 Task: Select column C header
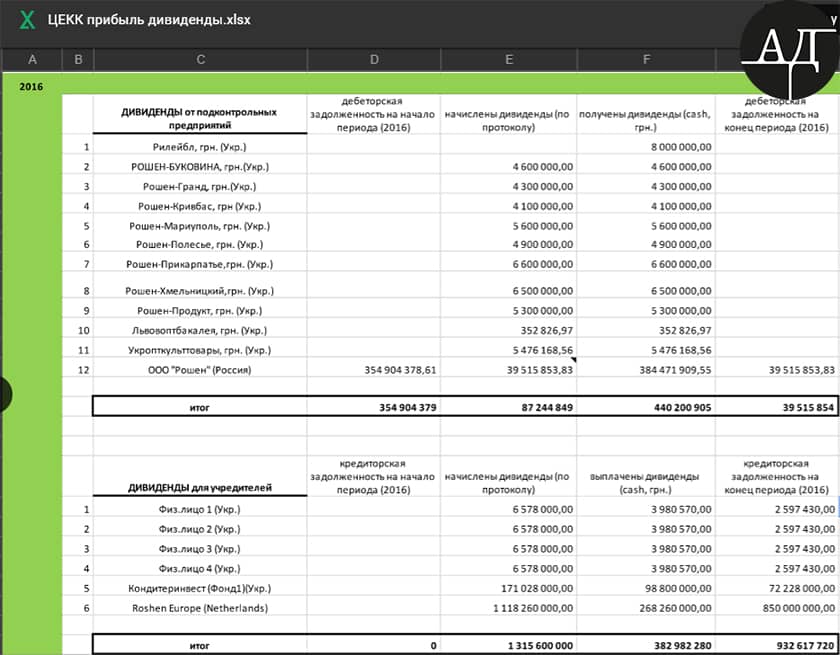[200, 60]
